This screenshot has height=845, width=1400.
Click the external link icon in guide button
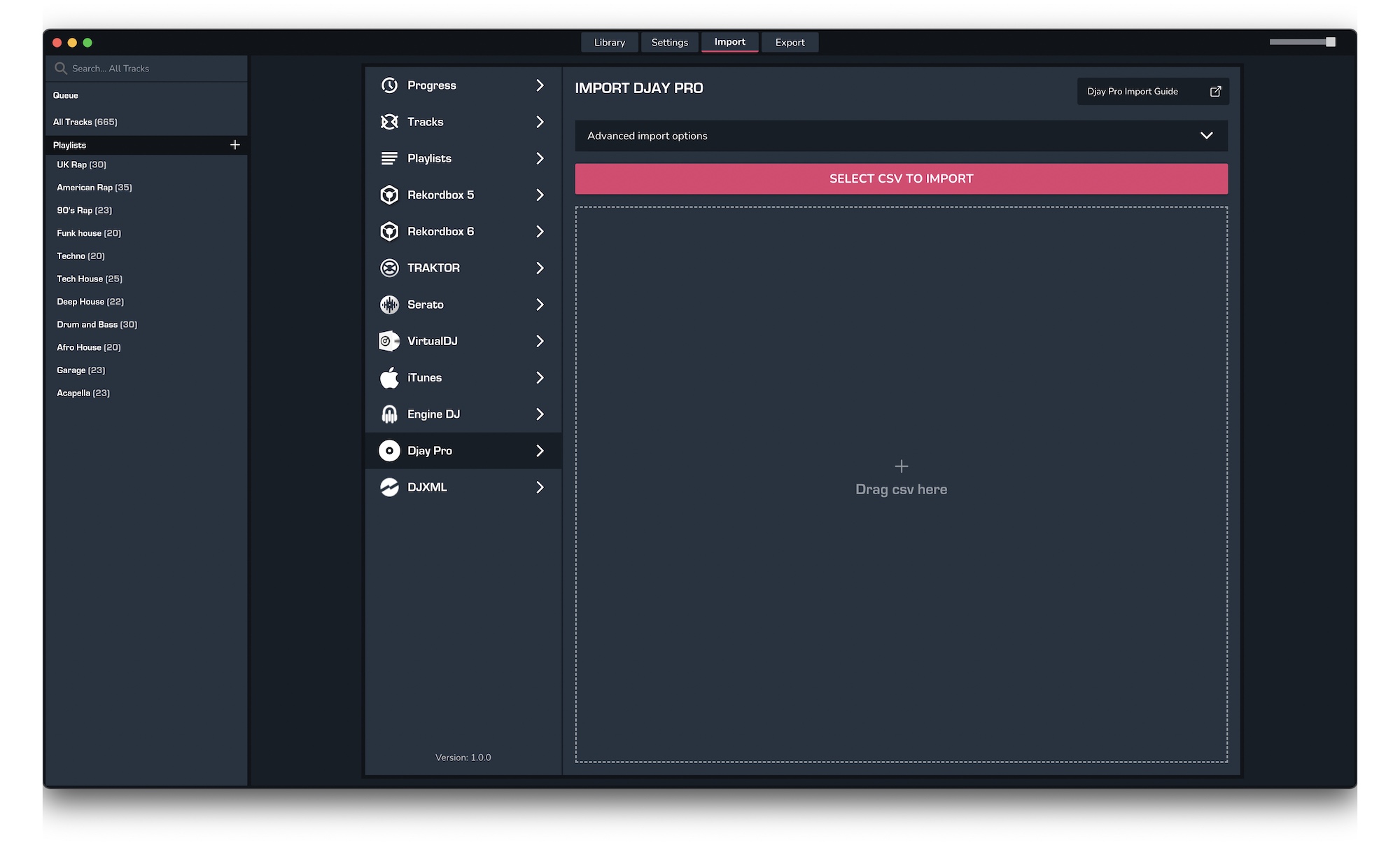click(1216, 92)
